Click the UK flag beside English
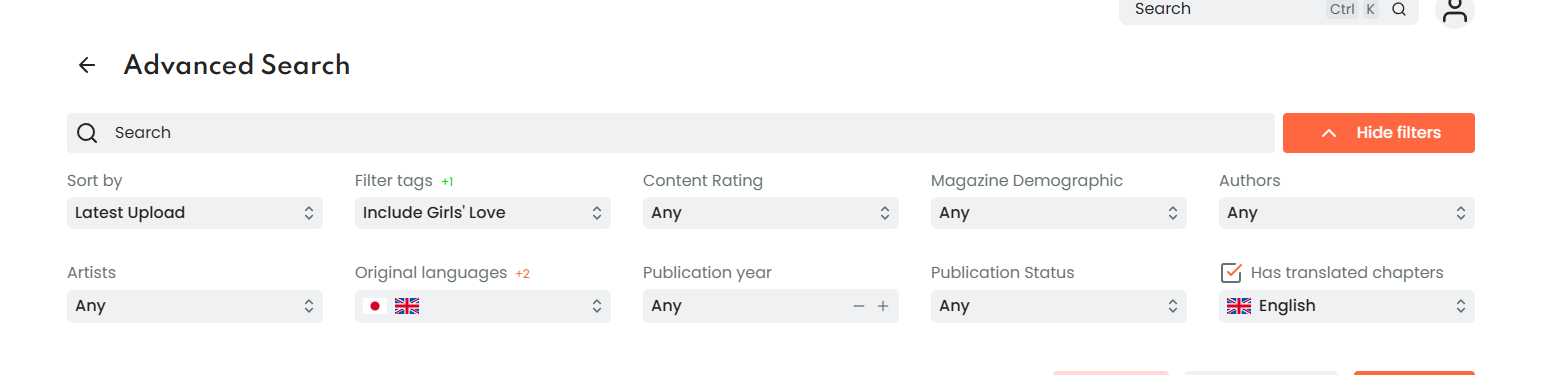Screen dimensions: 1549x375 (1239, 306)
